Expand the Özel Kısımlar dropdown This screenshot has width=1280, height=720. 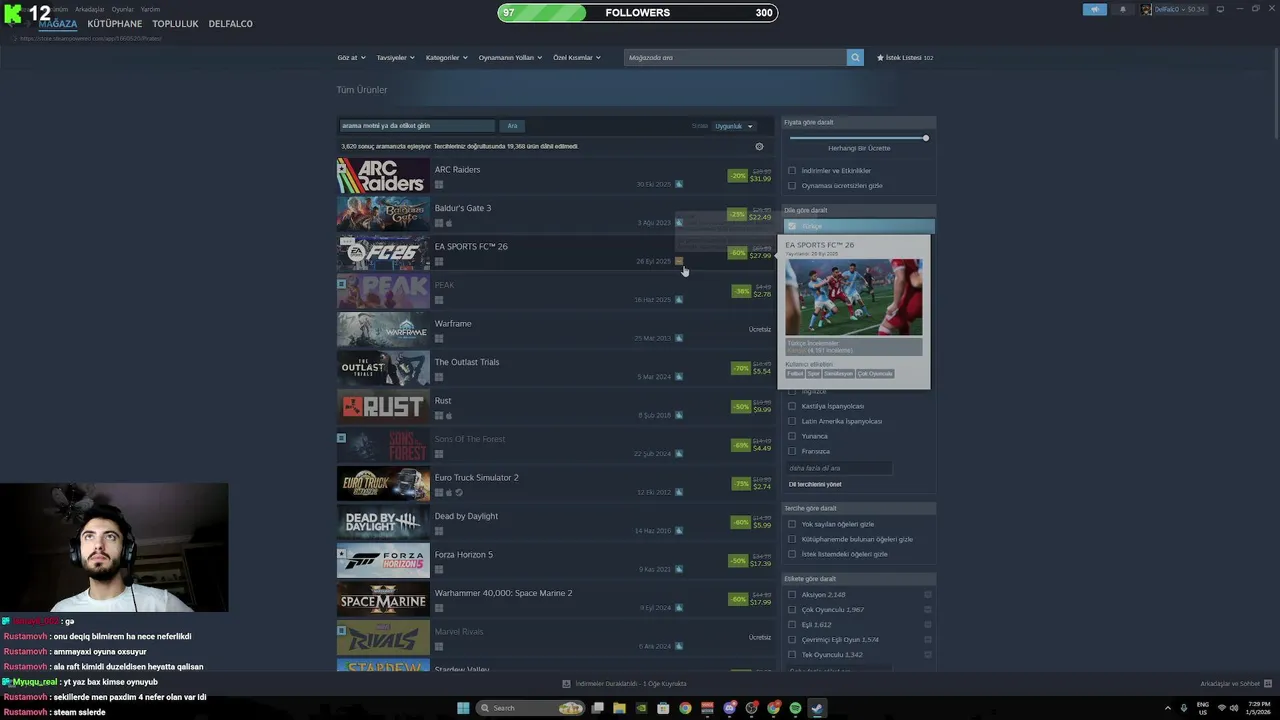577,58
